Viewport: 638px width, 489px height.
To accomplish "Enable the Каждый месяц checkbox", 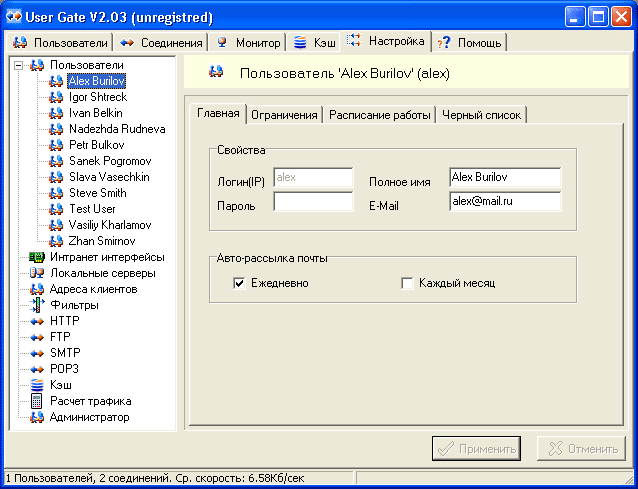I will click(407, 283).
